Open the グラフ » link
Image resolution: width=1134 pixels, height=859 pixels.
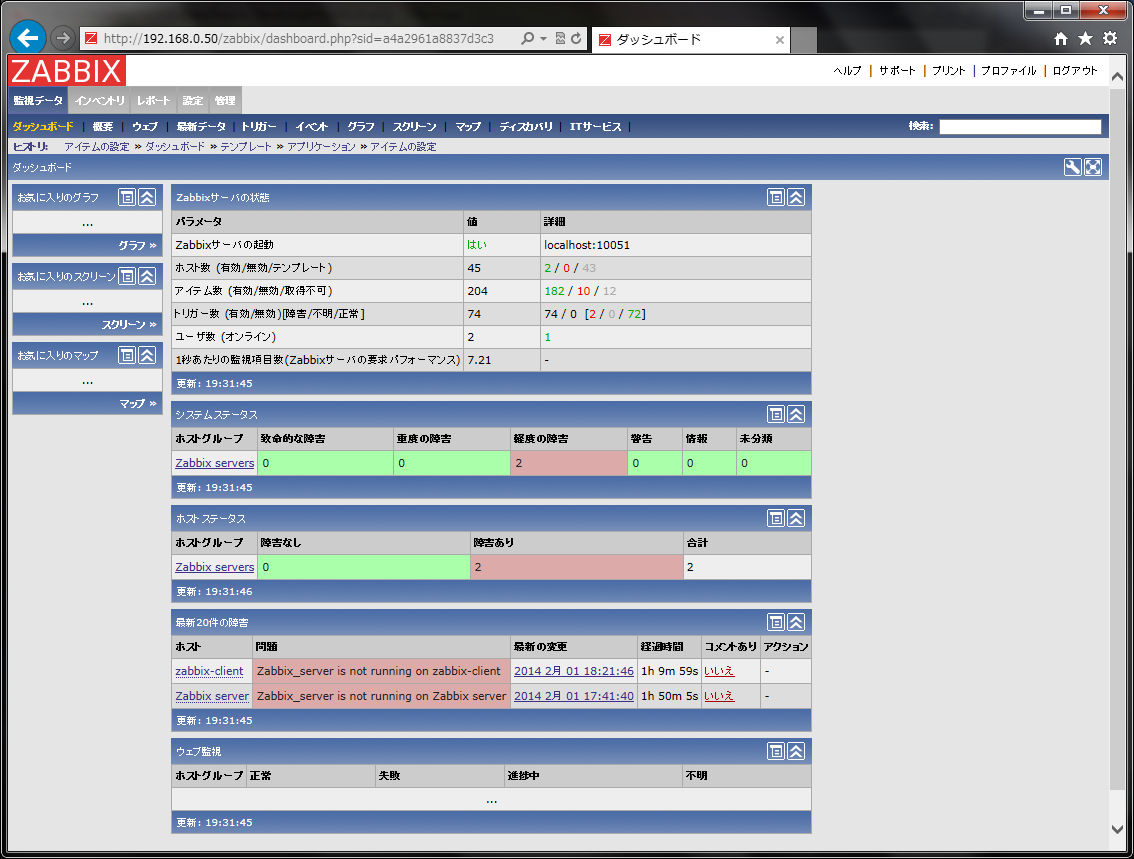(137, 246)
